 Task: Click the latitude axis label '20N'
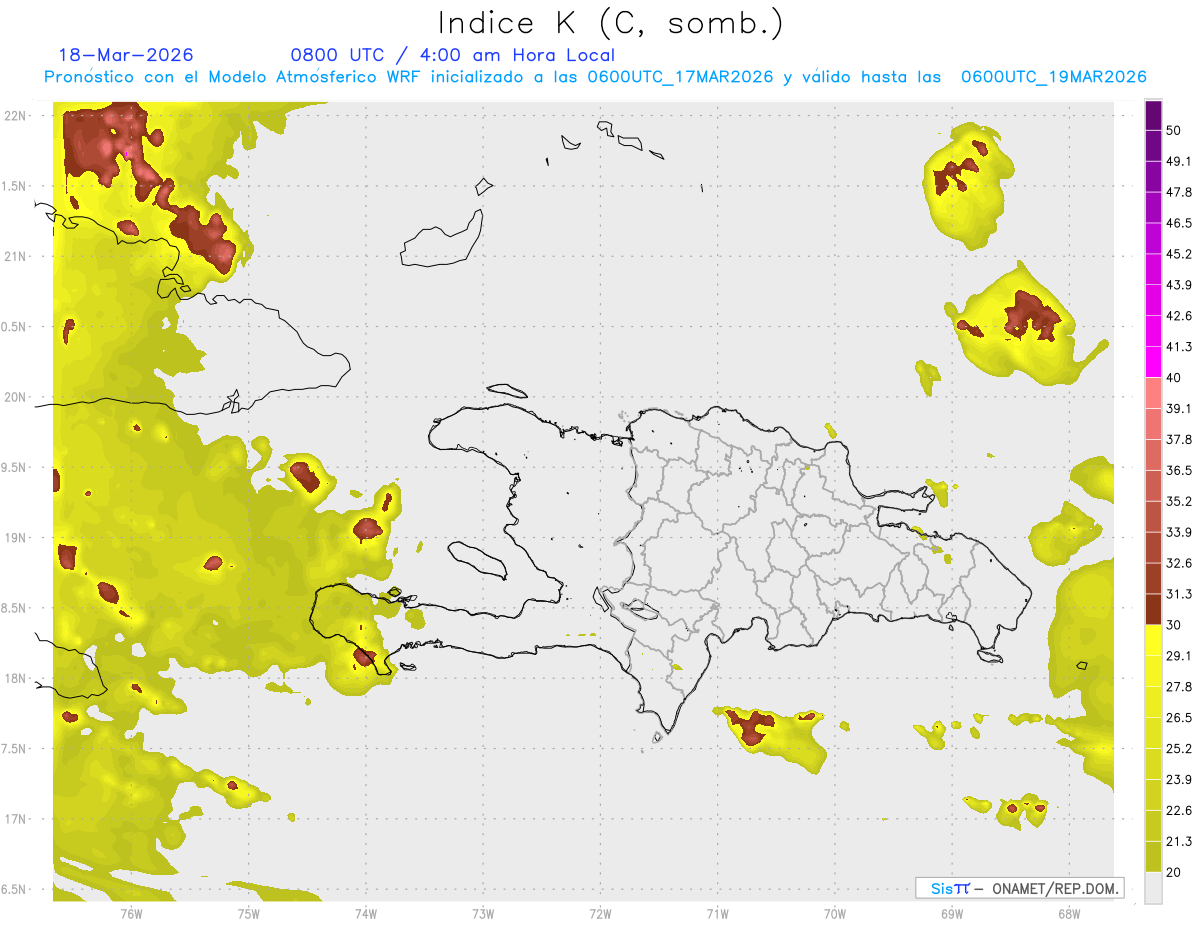pyautogui.click(x=14, y=397)
